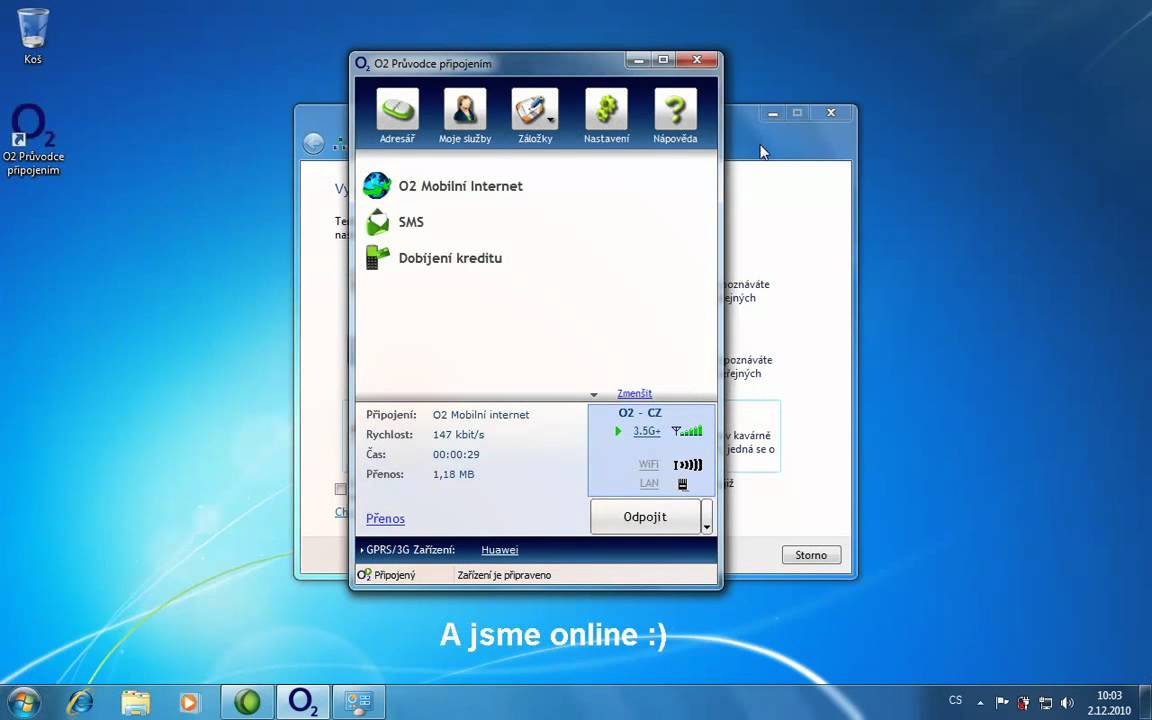
Task: Click the Zmenšit link
Action: click(634, 394)
